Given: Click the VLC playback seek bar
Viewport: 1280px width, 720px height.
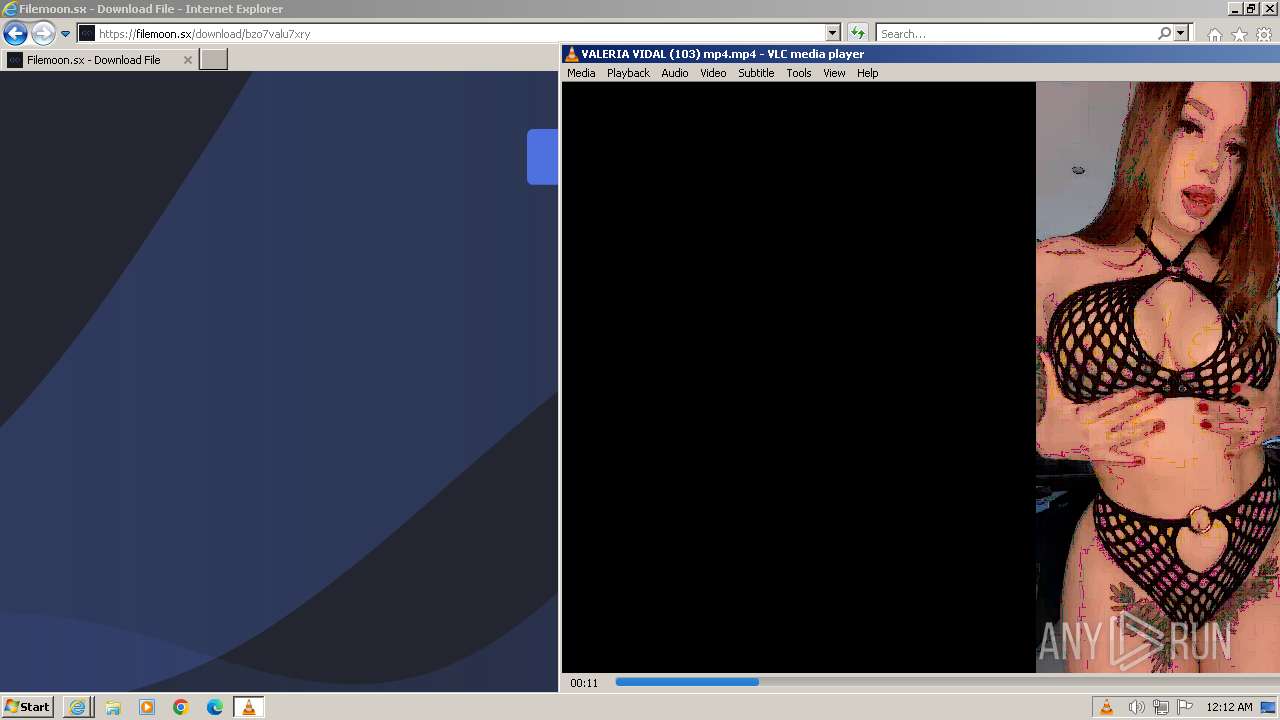Looking at the screenshot, I should pos(946,682).
